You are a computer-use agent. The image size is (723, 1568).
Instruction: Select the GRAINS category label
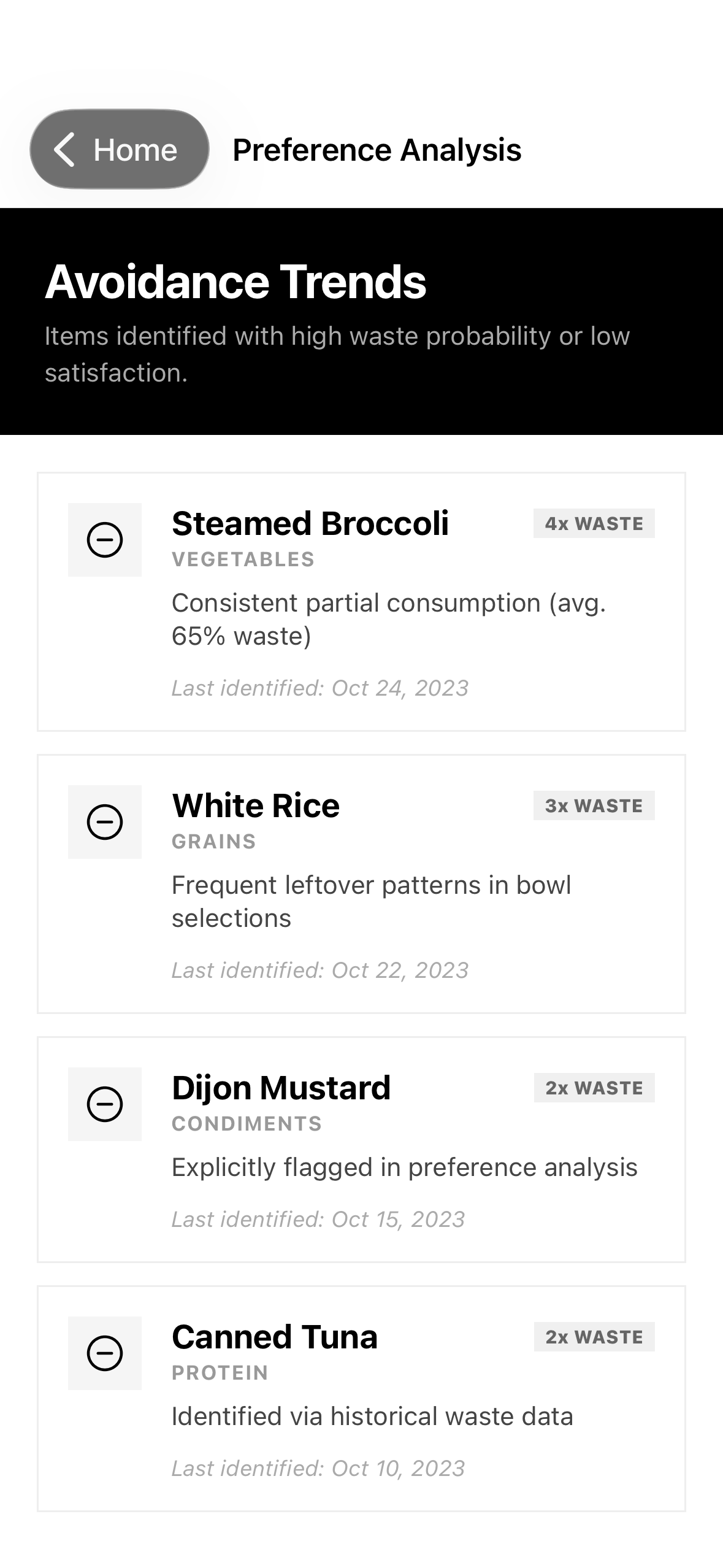pos(213,842)
